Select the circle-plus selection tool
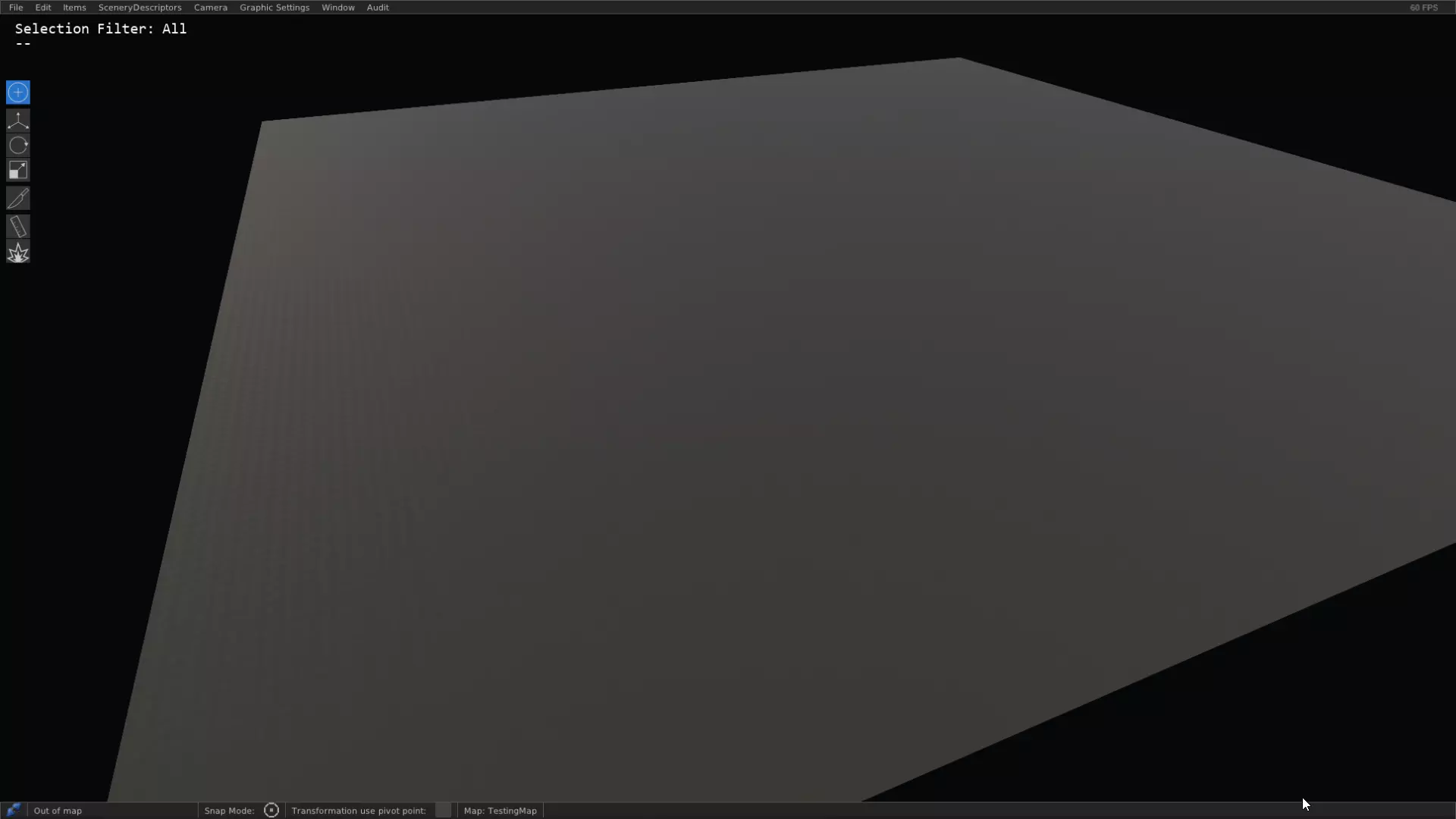This screenshot has width=1456, height=819. click(18, 93)
